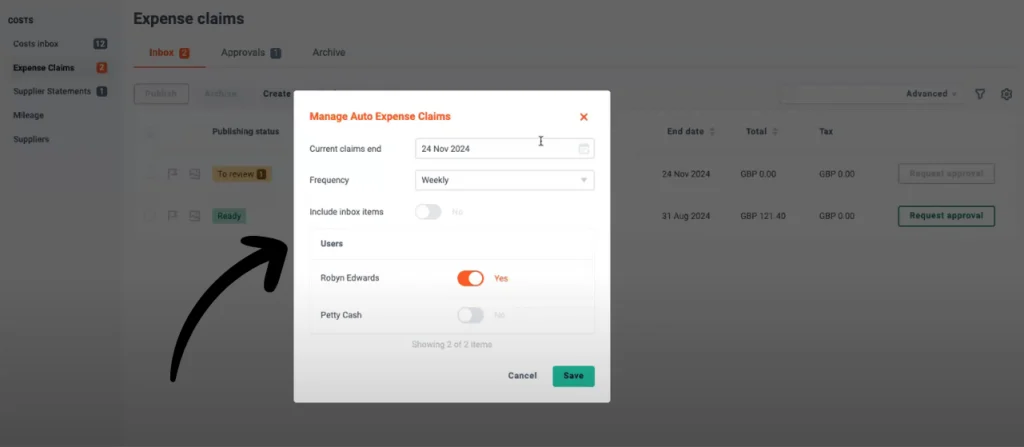Open the calendar picker for claims end
1024x447 pixels.
point(584,149)
